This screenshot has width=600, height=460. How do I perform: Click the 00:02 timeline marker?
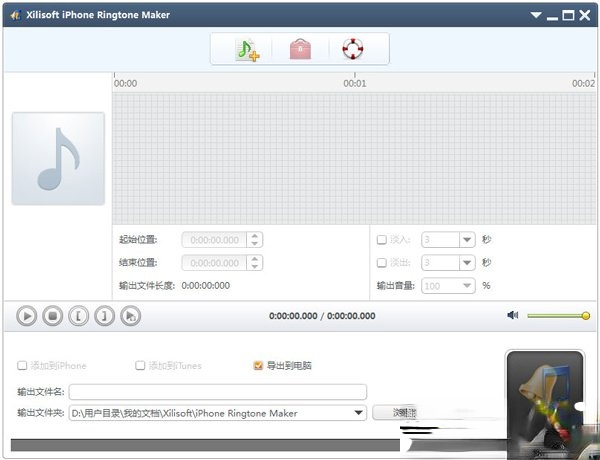click(584, 83)
